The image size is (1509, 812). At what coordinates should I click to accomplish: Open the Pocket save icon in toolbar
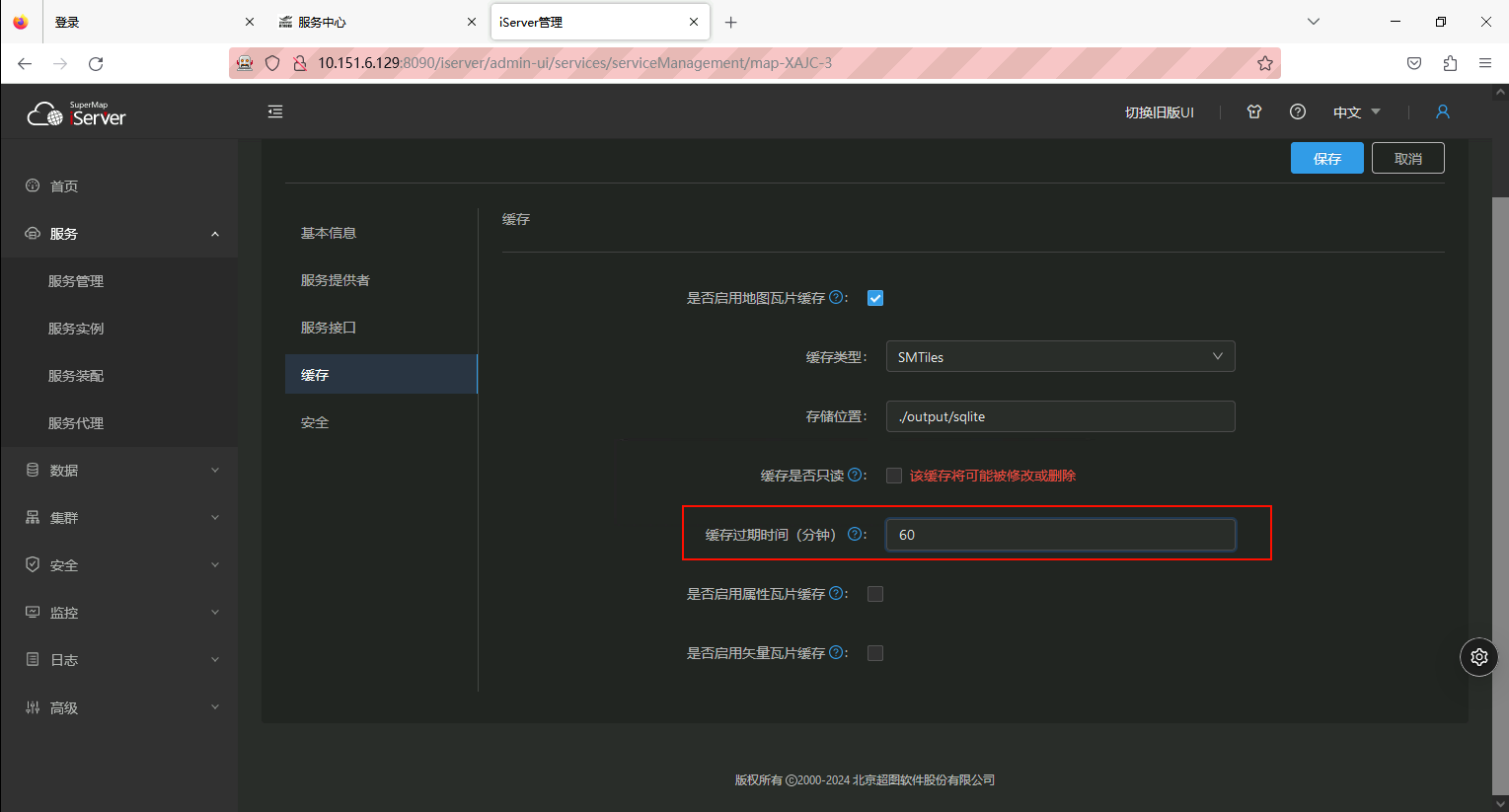tap(1414, 63)
